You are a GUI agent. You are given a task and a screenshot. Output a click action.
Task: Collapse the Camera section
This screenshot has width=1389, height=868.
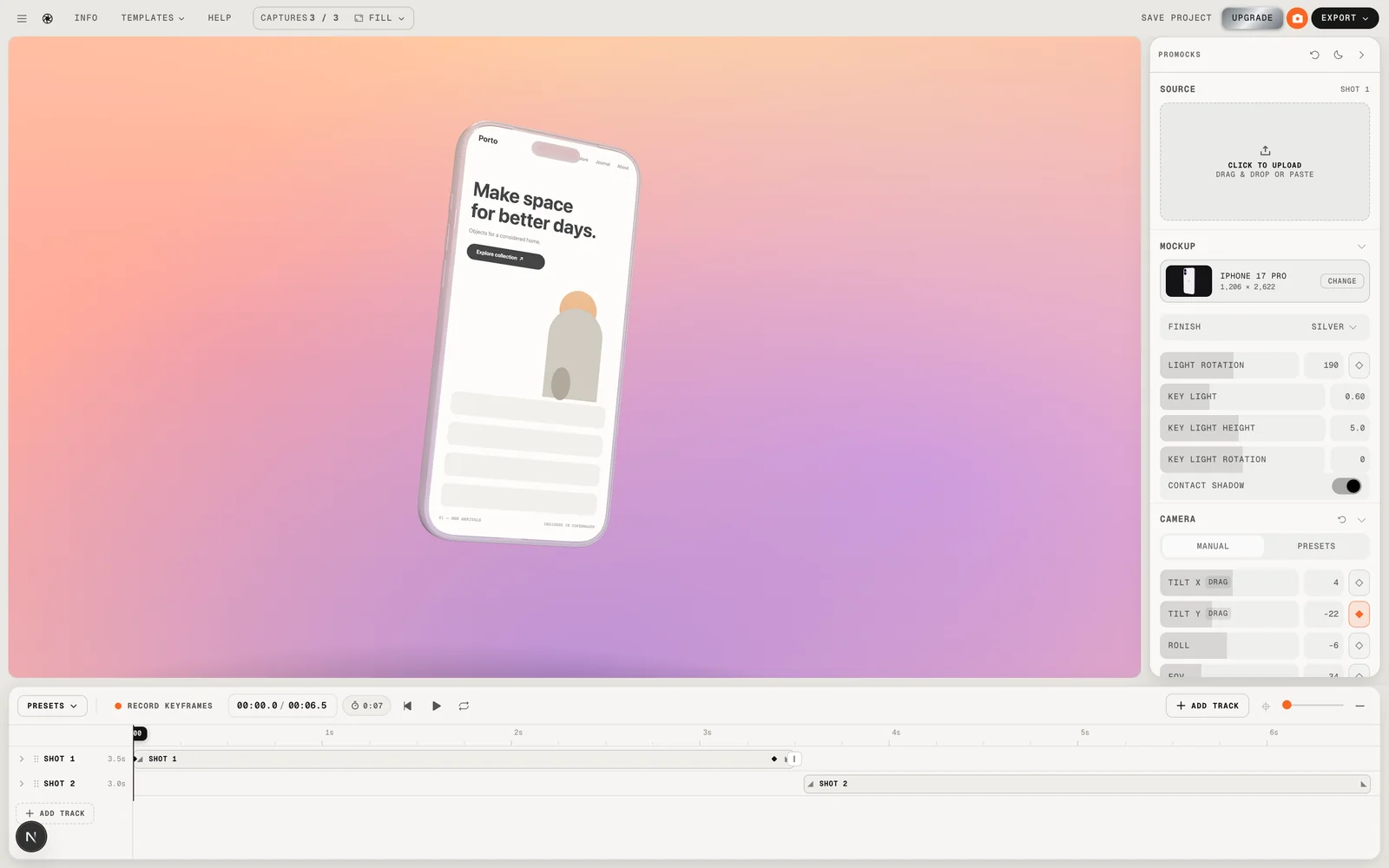1361,519
